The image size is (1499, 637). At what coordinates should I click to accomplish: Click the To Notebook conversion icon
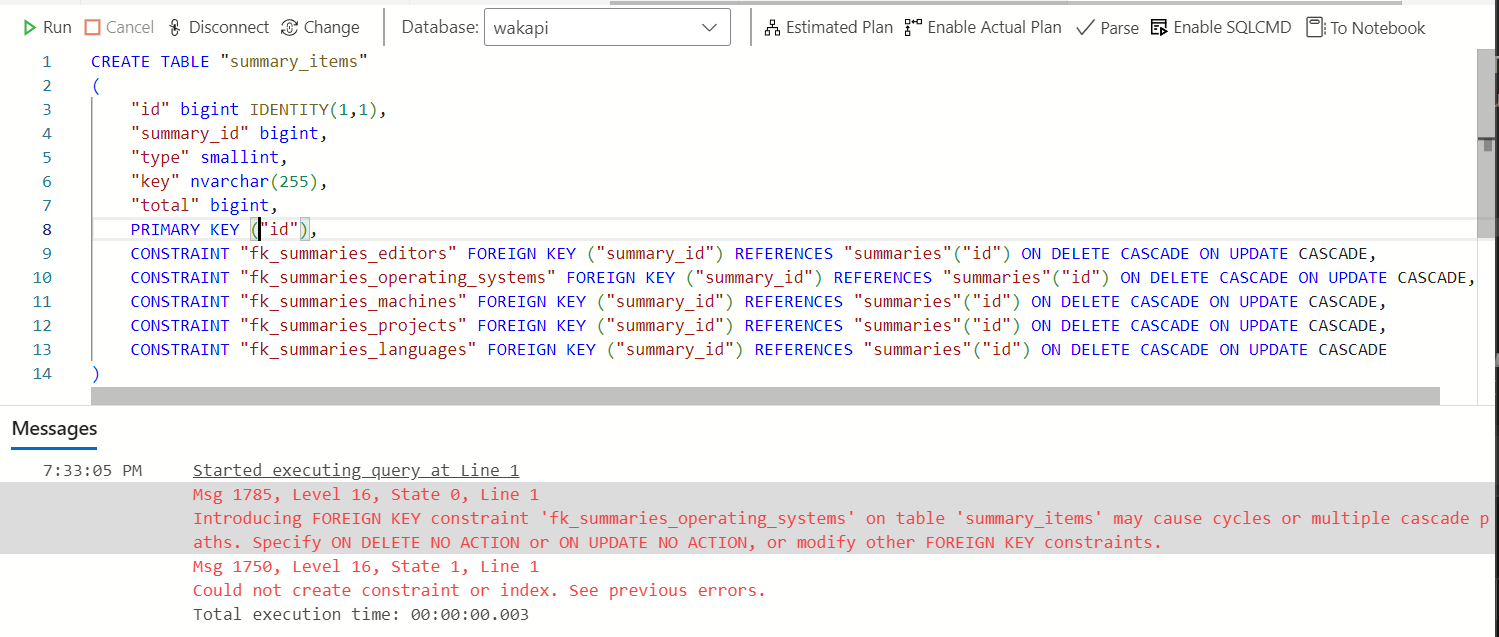pos(1315,27)
